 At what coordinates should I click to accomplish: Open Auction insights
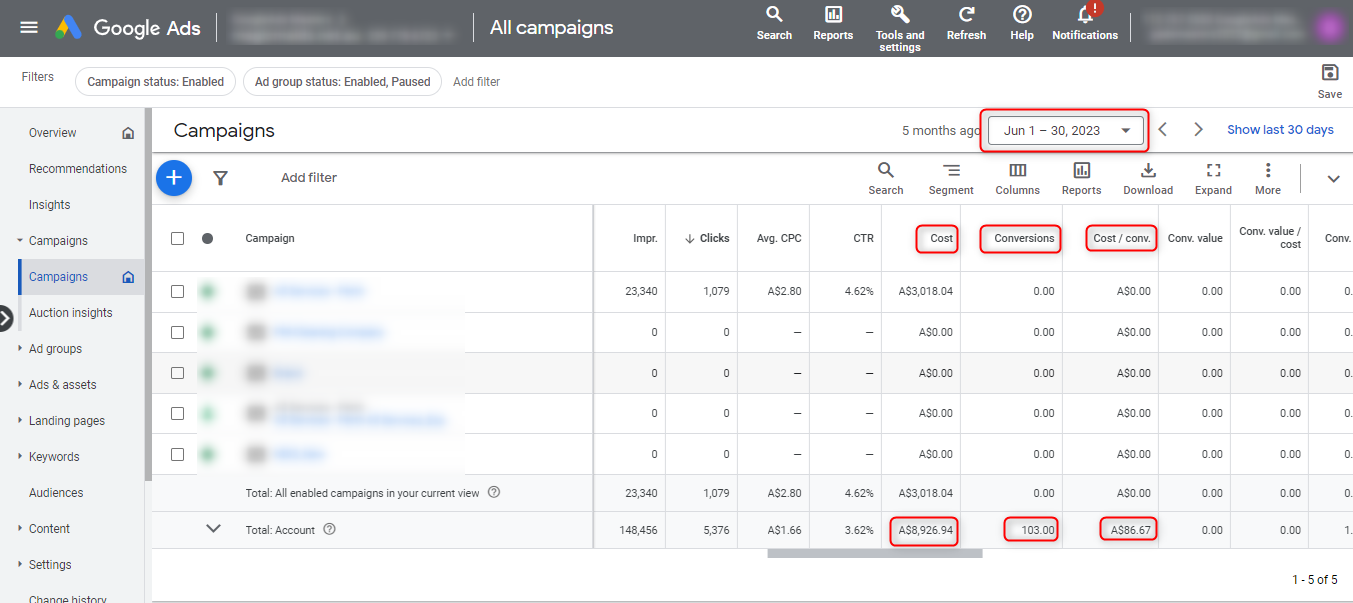click(x=70, y=313)
